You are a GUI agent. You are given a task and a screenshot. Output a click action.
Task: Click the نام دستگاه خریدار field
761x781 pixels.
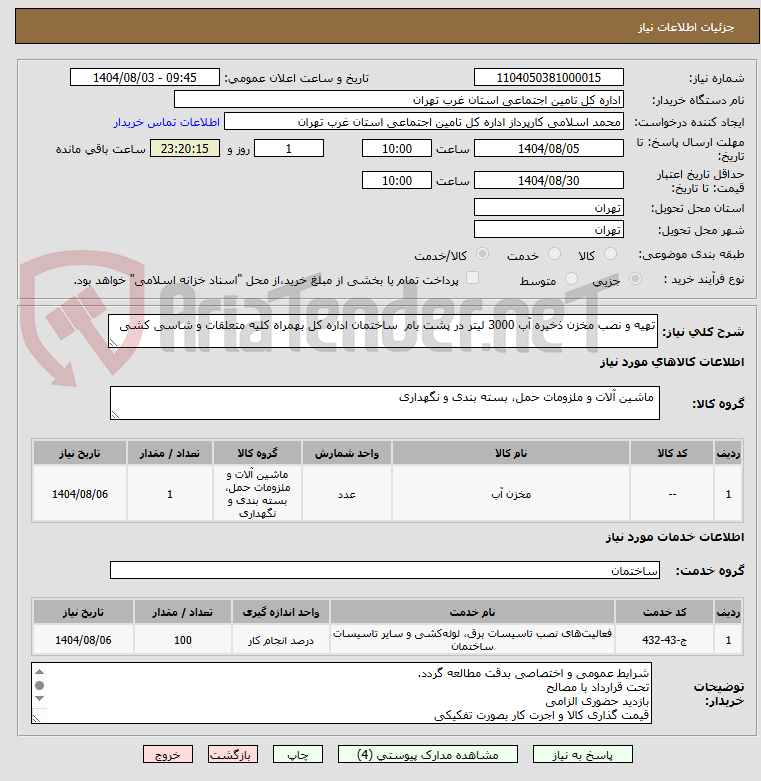point(398,100)
